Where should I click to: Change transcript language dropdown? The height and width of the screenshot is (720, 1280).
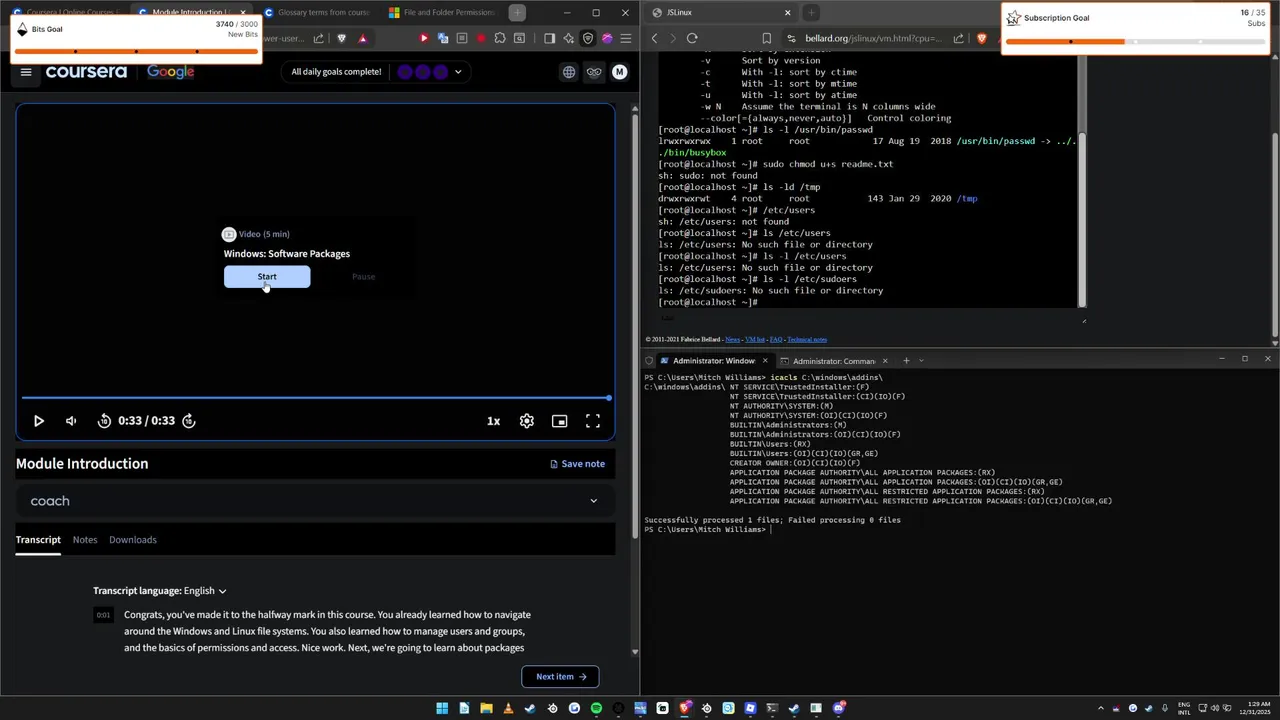[204, 591]
